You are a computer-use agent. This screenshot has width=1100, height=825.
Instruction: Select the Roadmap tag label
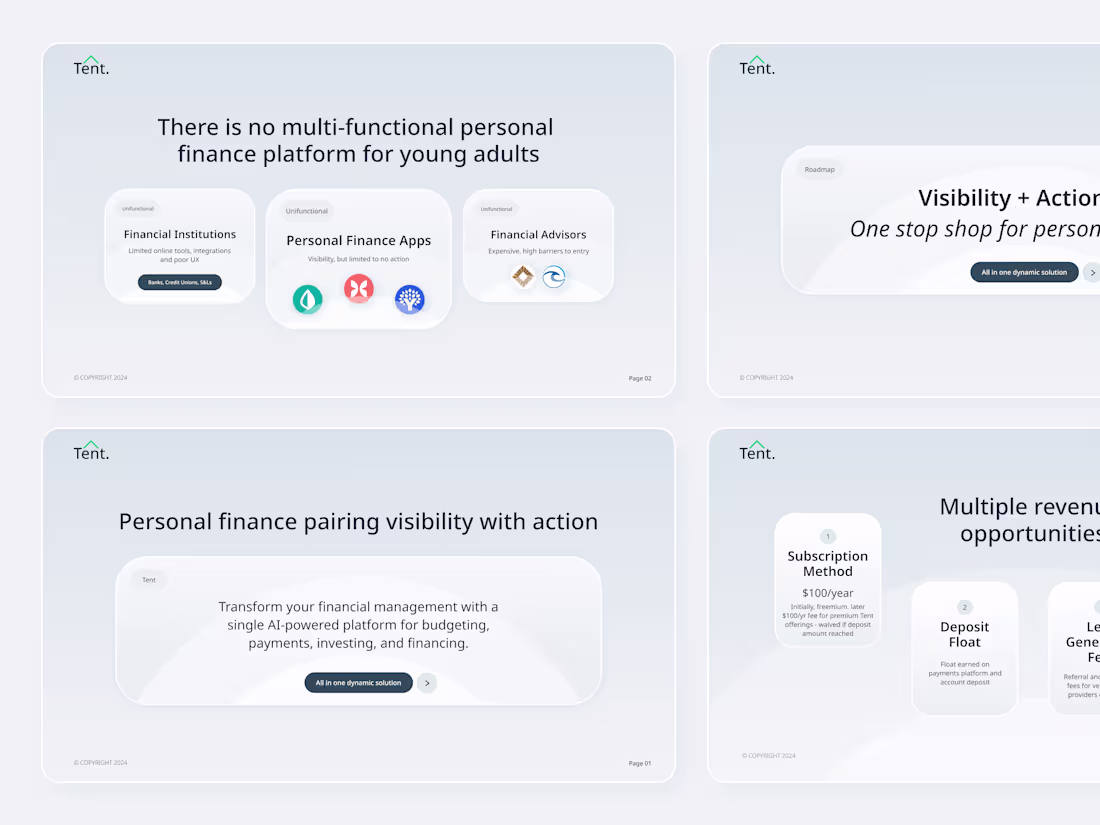click(820, 169)
